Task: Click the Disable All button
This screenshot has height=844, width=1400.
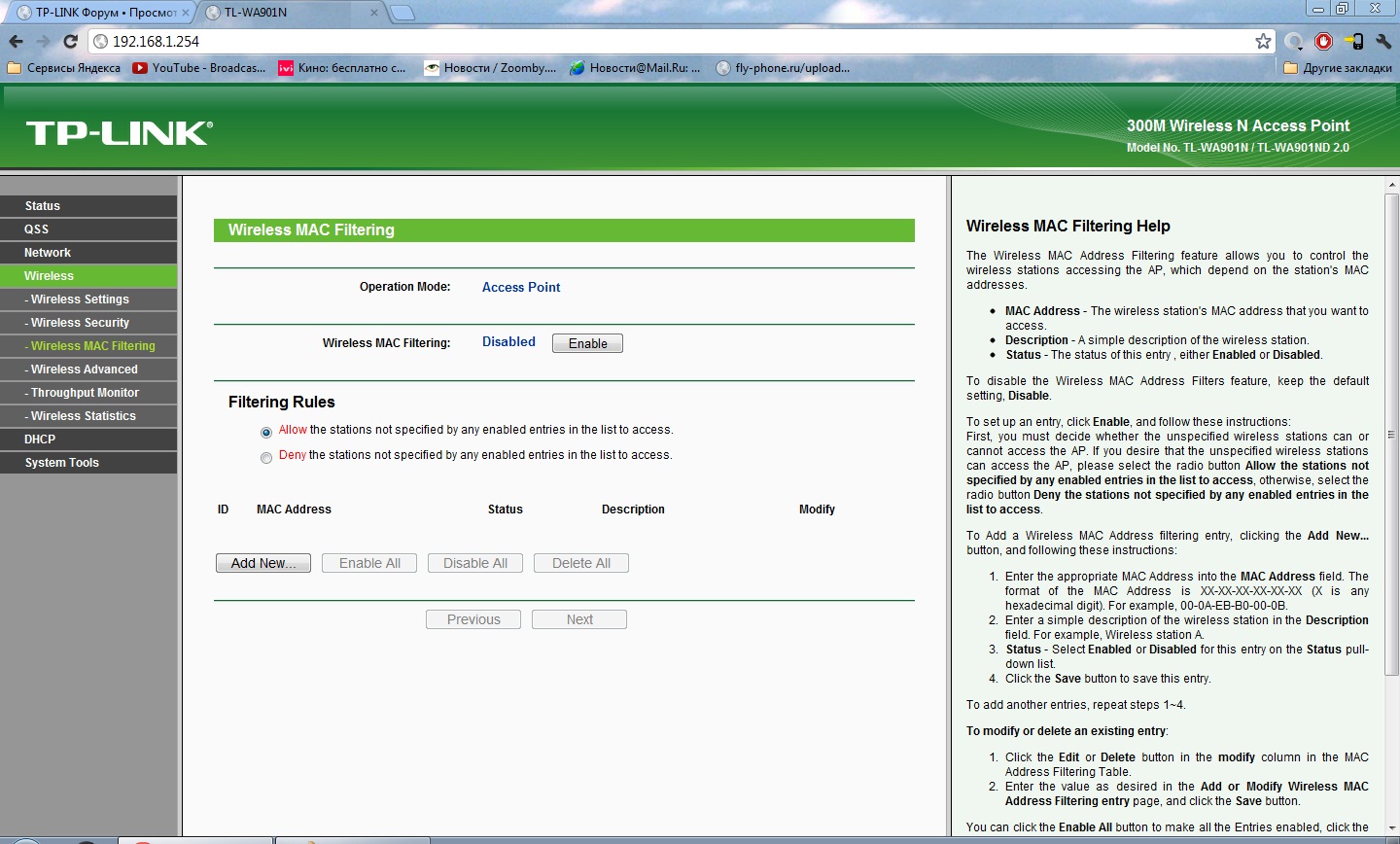Action: [x=475, y=563]
